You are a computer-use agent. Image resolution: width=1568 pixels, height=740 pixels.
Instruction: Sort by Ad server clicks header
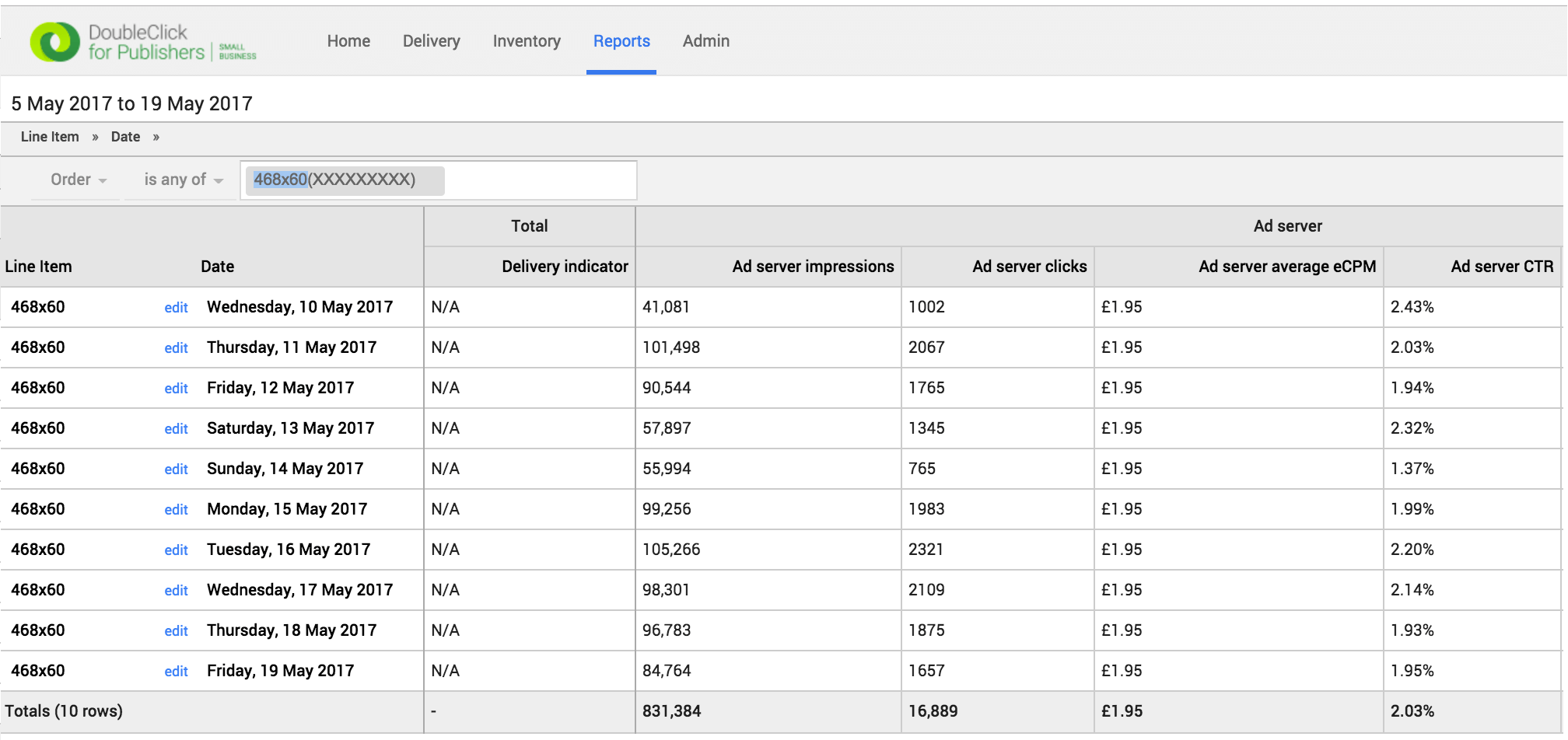click(x=1029, y=267)
